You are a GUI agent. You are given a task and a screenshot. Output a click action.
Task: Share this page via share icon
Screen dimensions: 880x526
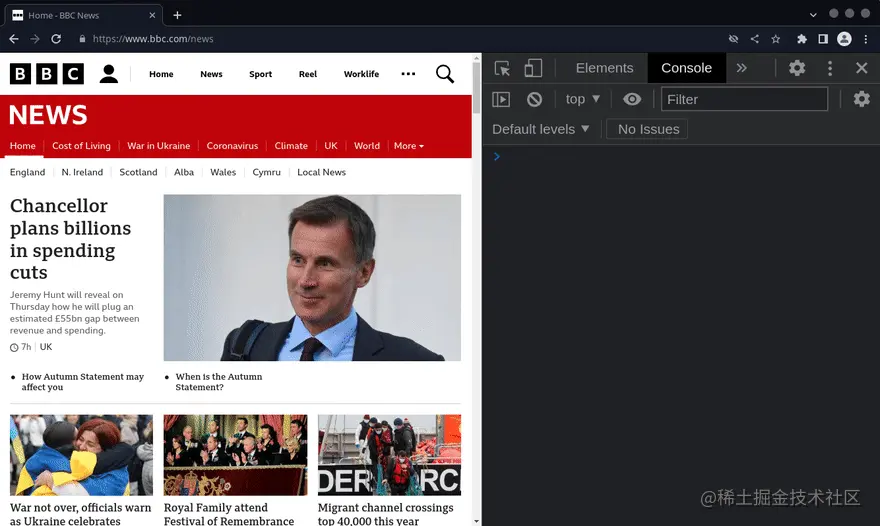(x=755, y=39)
